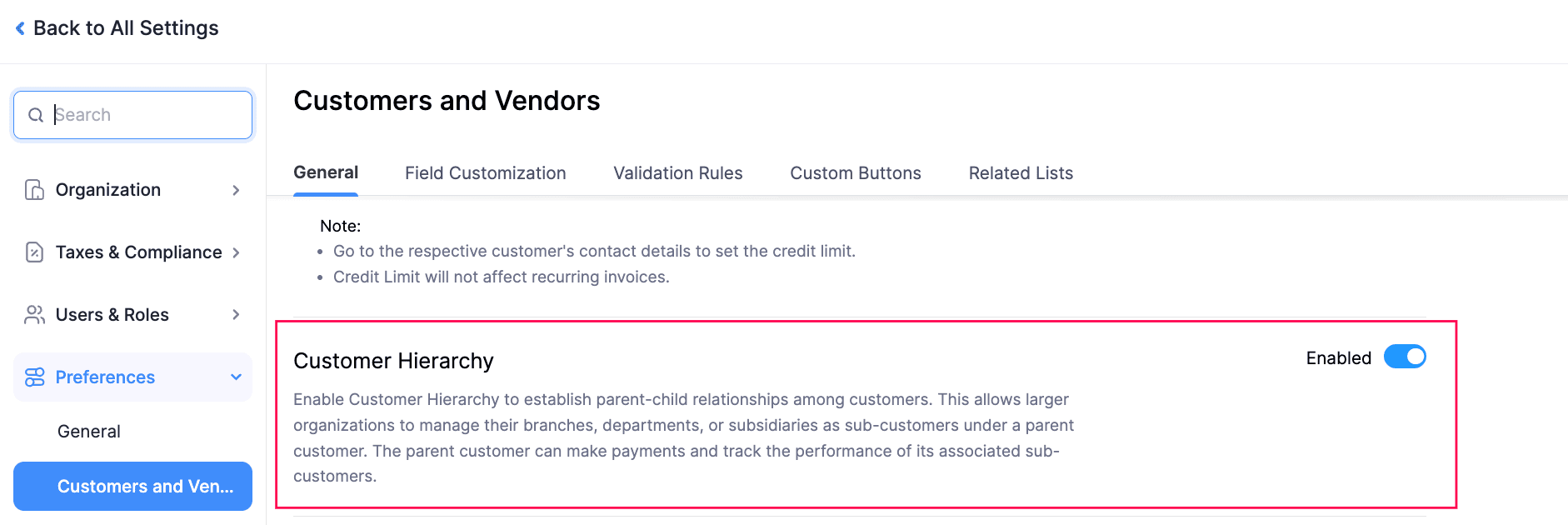Open Organization settings from the sidebar
The height and width of the screenshot is (525, 1568).
pos(107,189)
